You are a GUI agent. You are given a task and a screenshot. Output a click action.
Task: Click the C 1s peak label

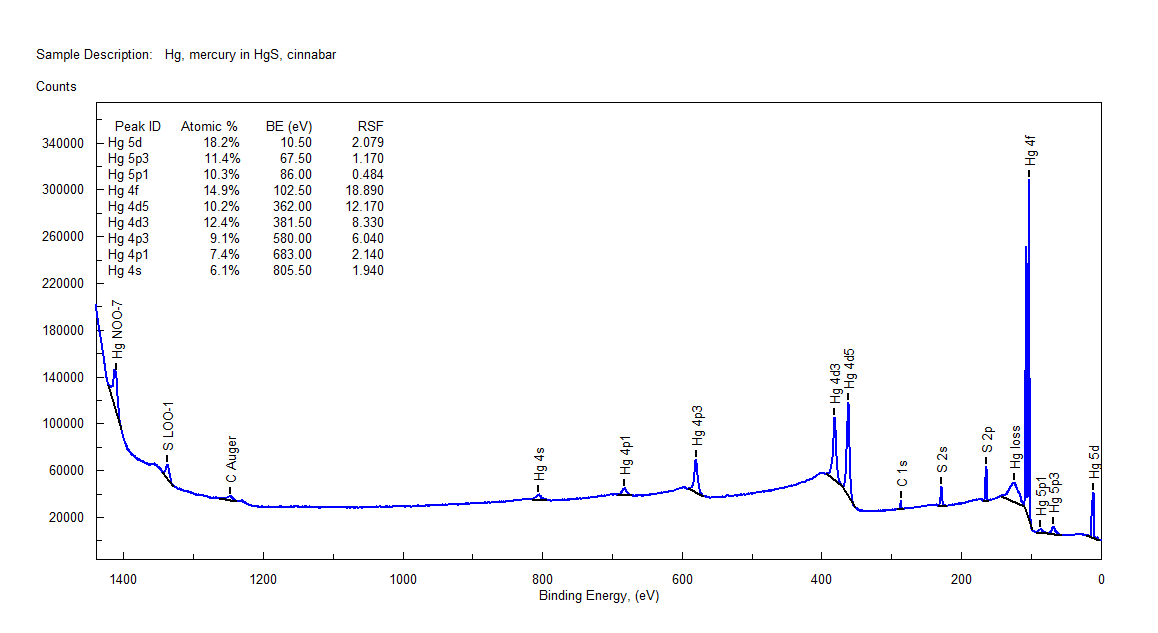point(901,475)
